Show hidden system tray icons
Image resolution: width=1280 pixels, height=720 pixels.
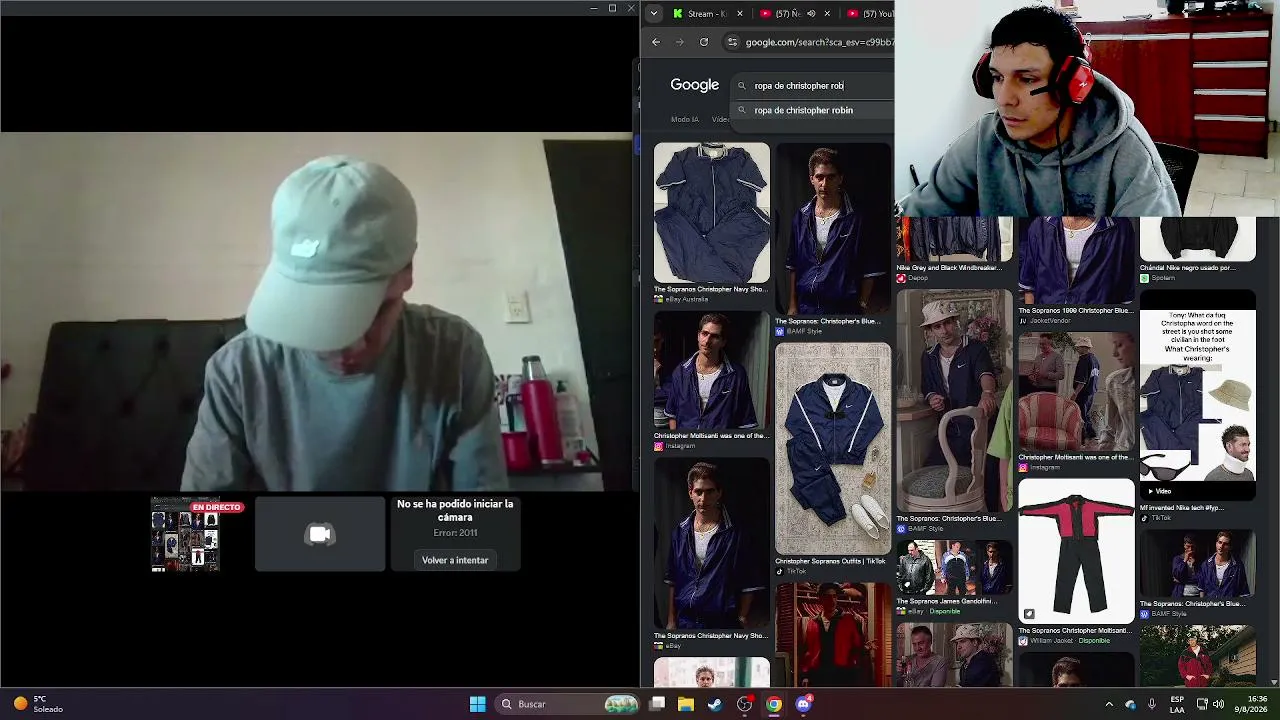click(x=1108, y=704)
